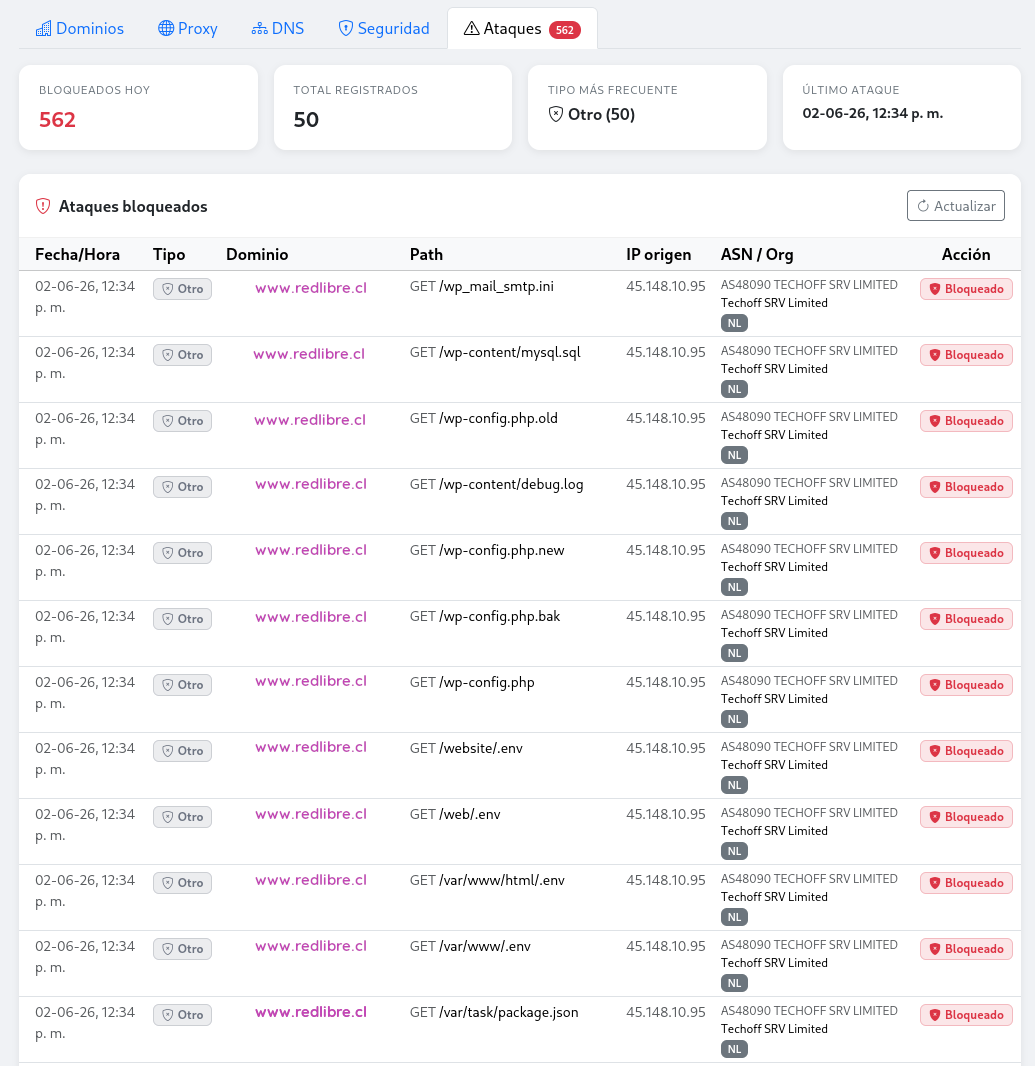Open www.redlibre.cl link in wp-config.php.old row
This screenshot has height=1066, width=1035.
pyautogui.click(x=310, y=419)
